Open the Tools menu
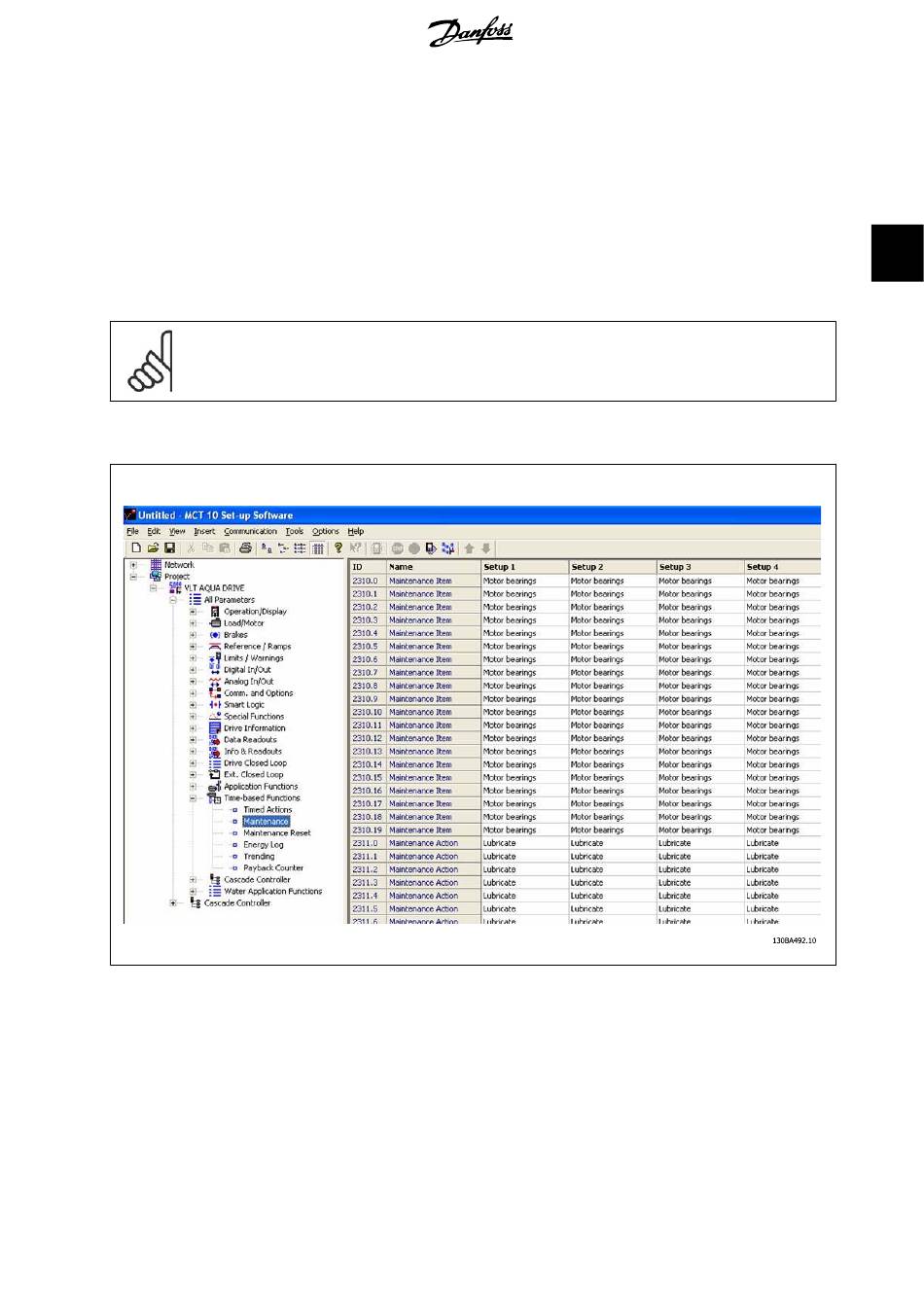The height and width of the screenshot is (1307, 924). [294, 532]
